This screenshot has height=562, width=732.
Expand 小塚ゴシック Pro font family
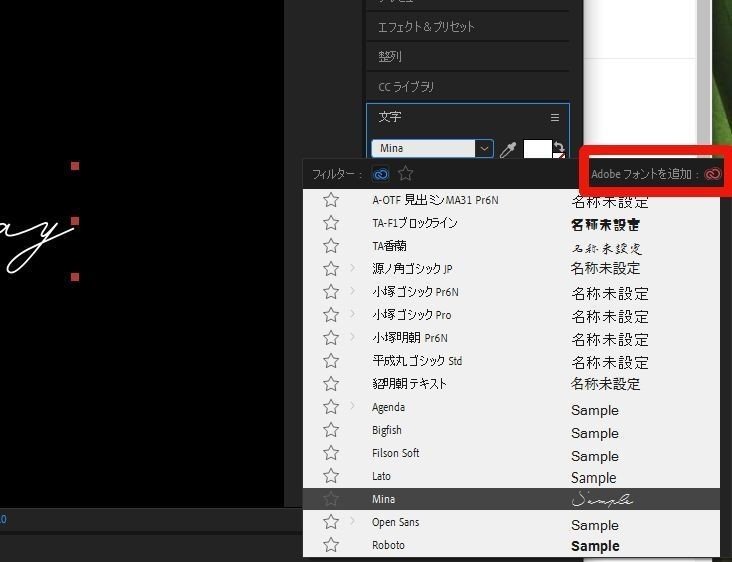(352, 314)
